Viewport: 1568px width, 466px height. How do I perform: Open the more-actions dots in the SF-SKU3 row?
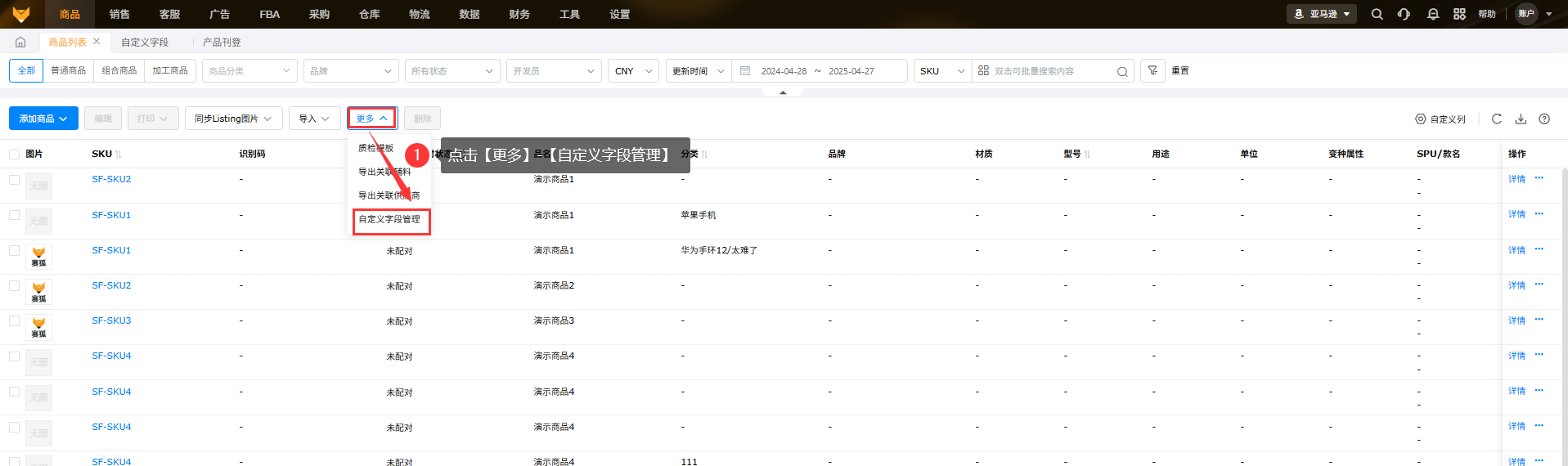pos(1539,319)
